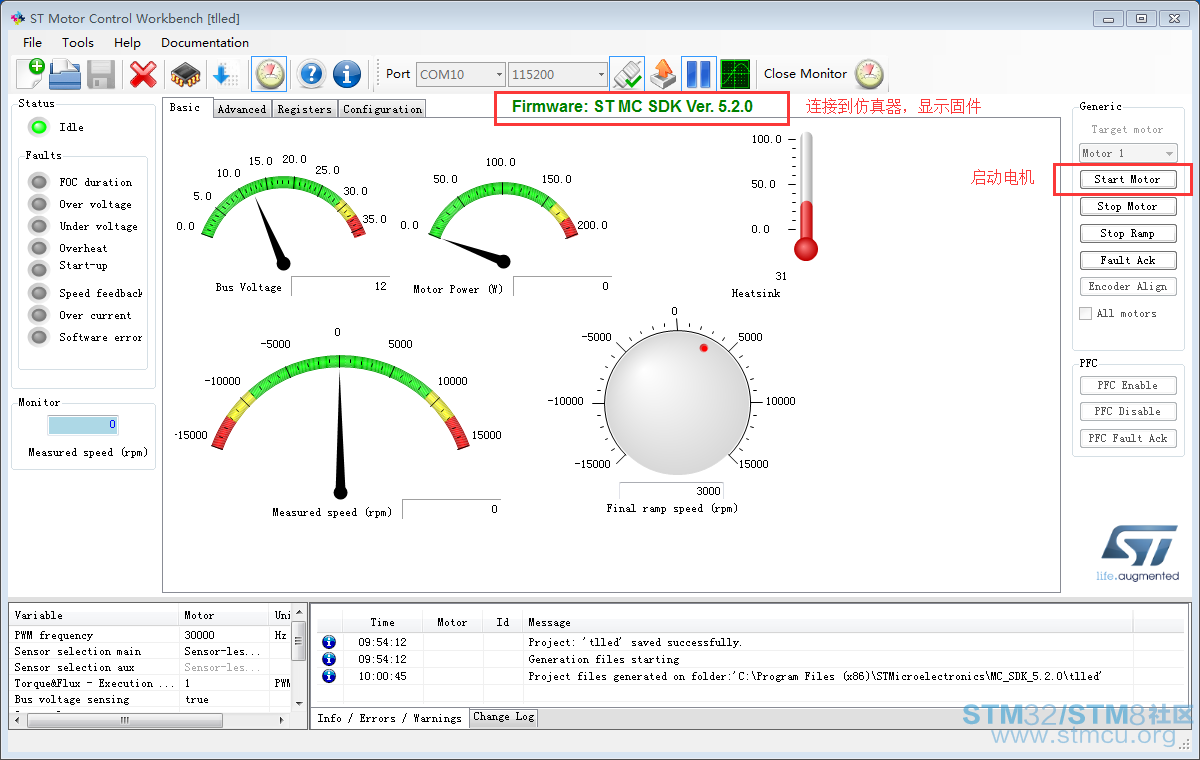Click the Software error fault LED
Screen dimensions: 1200x760
point(39,337)
